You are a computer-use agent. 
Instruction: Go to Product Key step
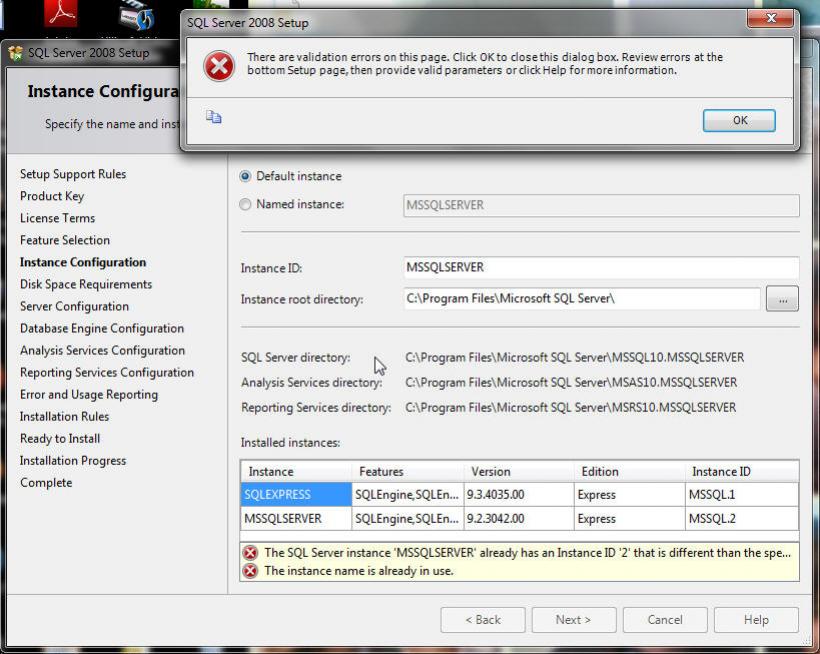[x=52, y=196]
